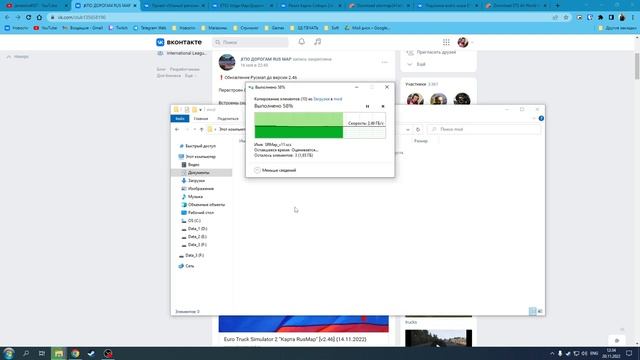Open the Twitch bookmark
Viewport: 640px width, 360px height.
tap(118, 28)
